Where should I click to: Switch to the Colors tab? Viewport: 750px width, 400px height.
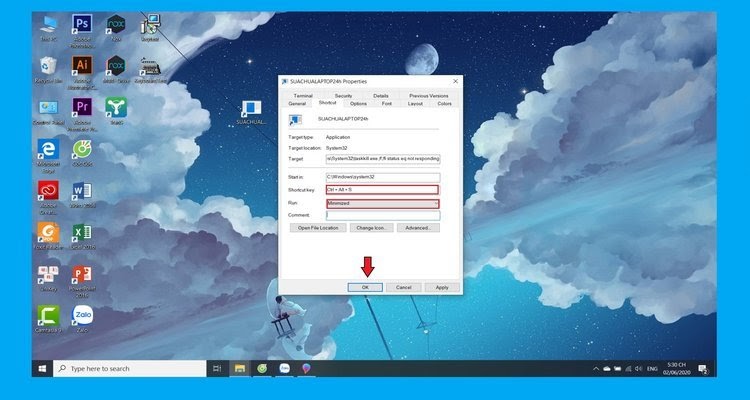pos(444,103)
